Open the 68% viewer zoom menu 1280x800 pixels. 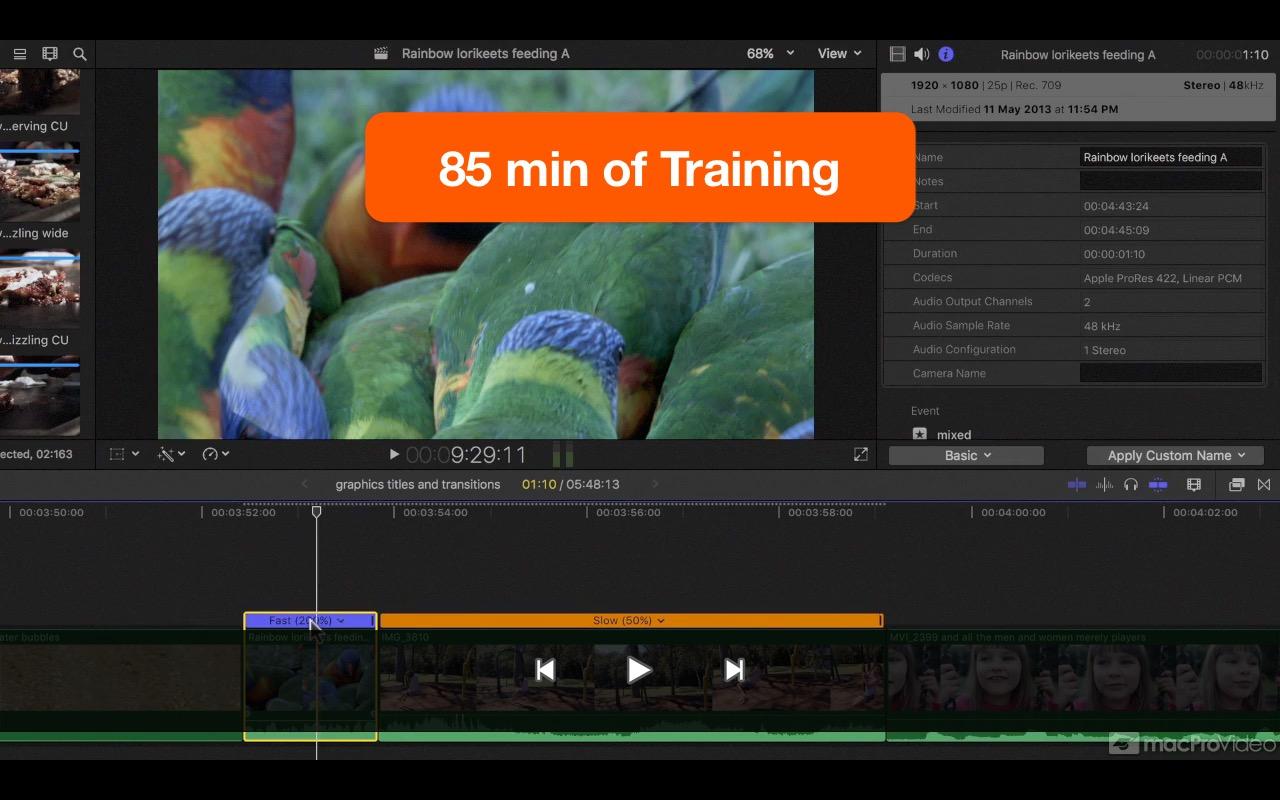770,54
